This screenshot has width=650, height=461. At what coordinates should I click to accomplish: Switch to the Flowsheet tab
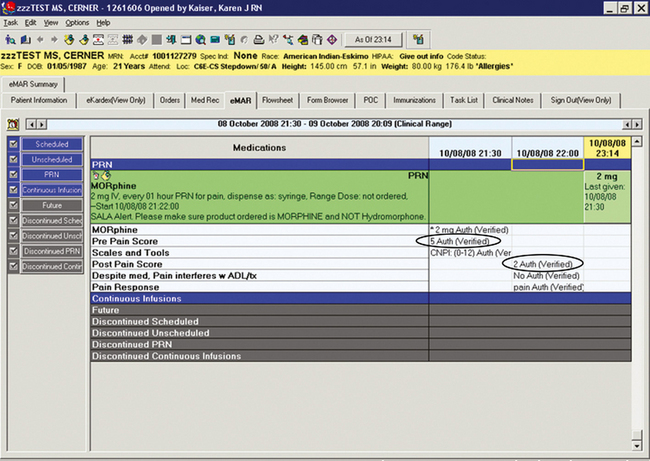(x=277, y=100)
